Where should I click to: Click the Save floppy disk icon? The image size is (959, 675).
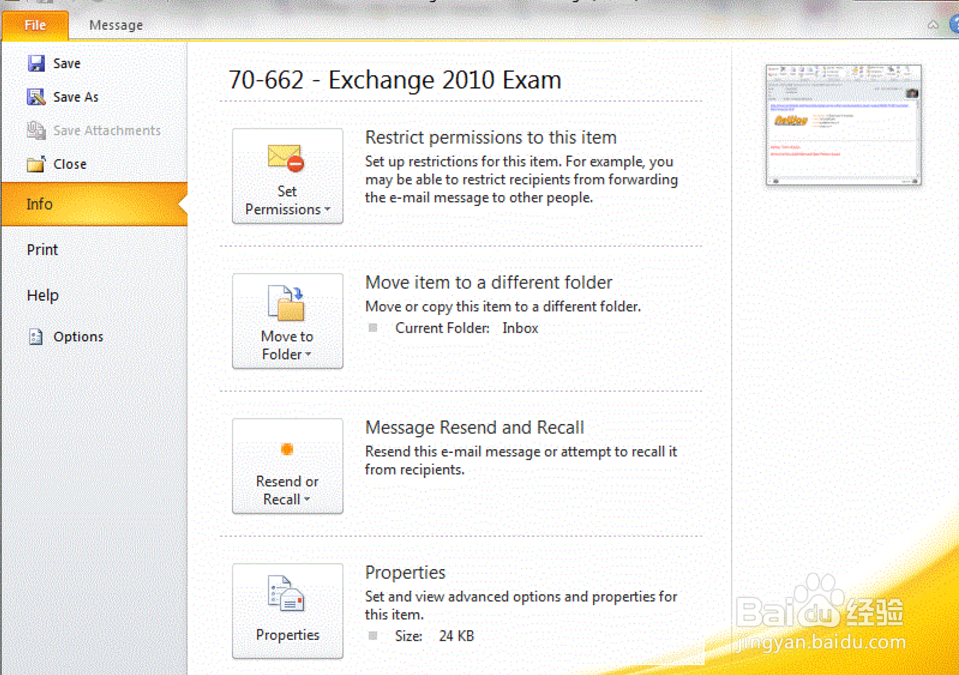36,63
